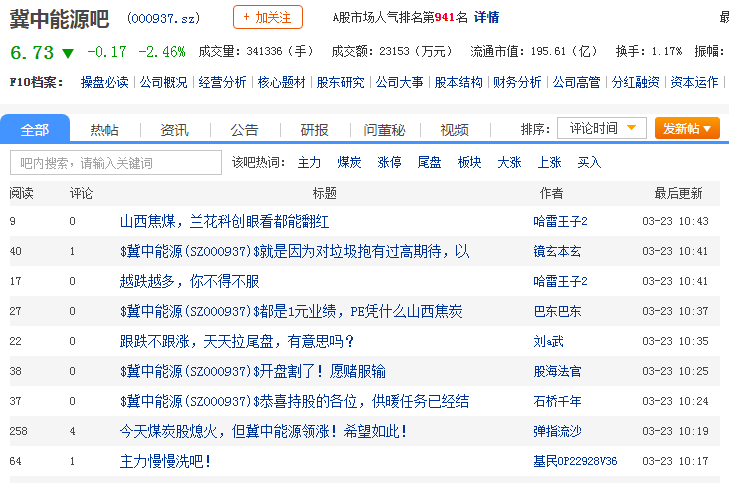
Task: Switch to the 研报 tab
Action: tap(314, 130)
